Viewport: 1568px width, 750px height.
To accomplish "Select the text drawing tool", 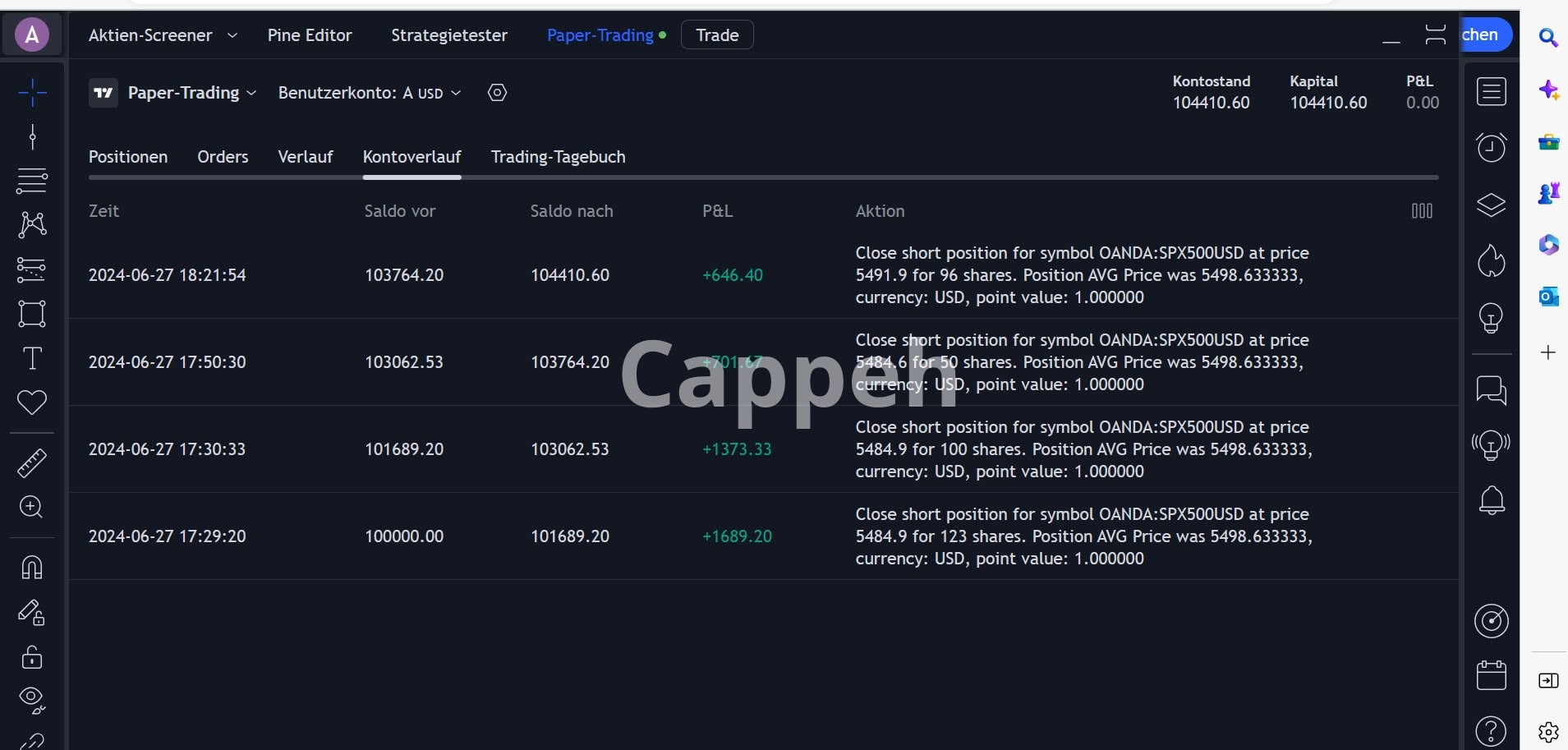I will tap(32, 358).
